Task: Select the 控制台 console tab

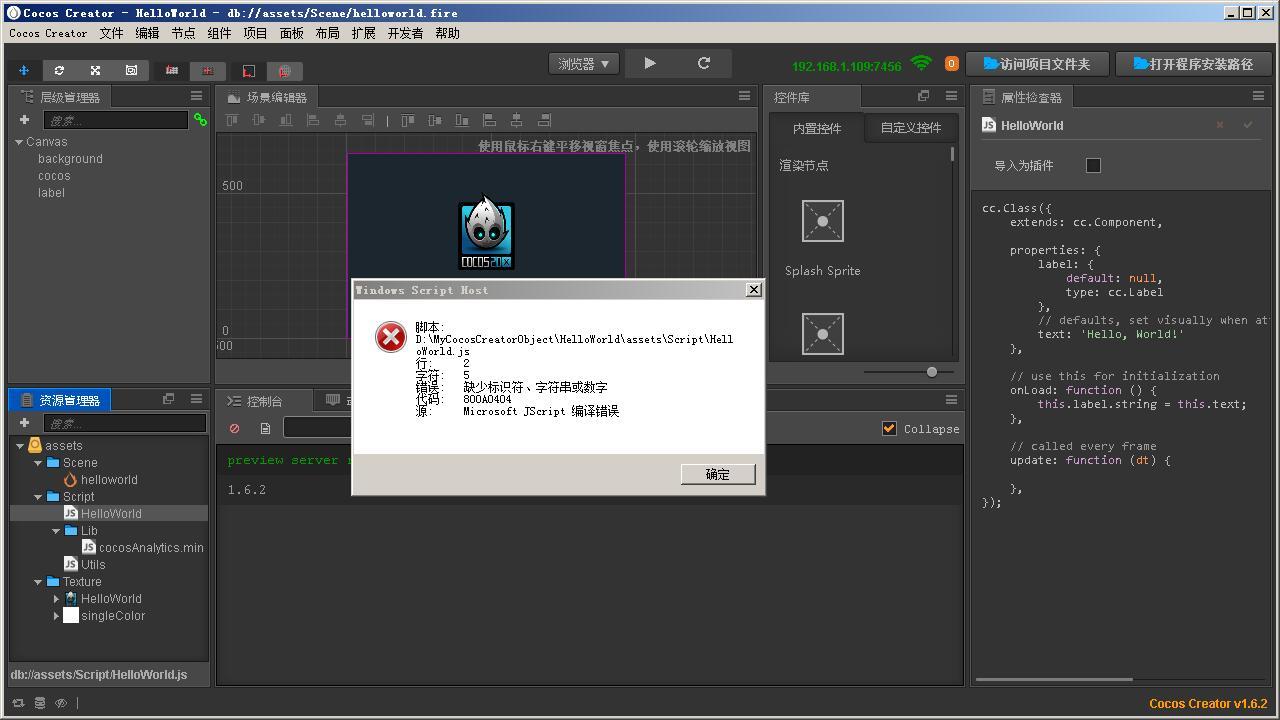Action: coord(255,401)
